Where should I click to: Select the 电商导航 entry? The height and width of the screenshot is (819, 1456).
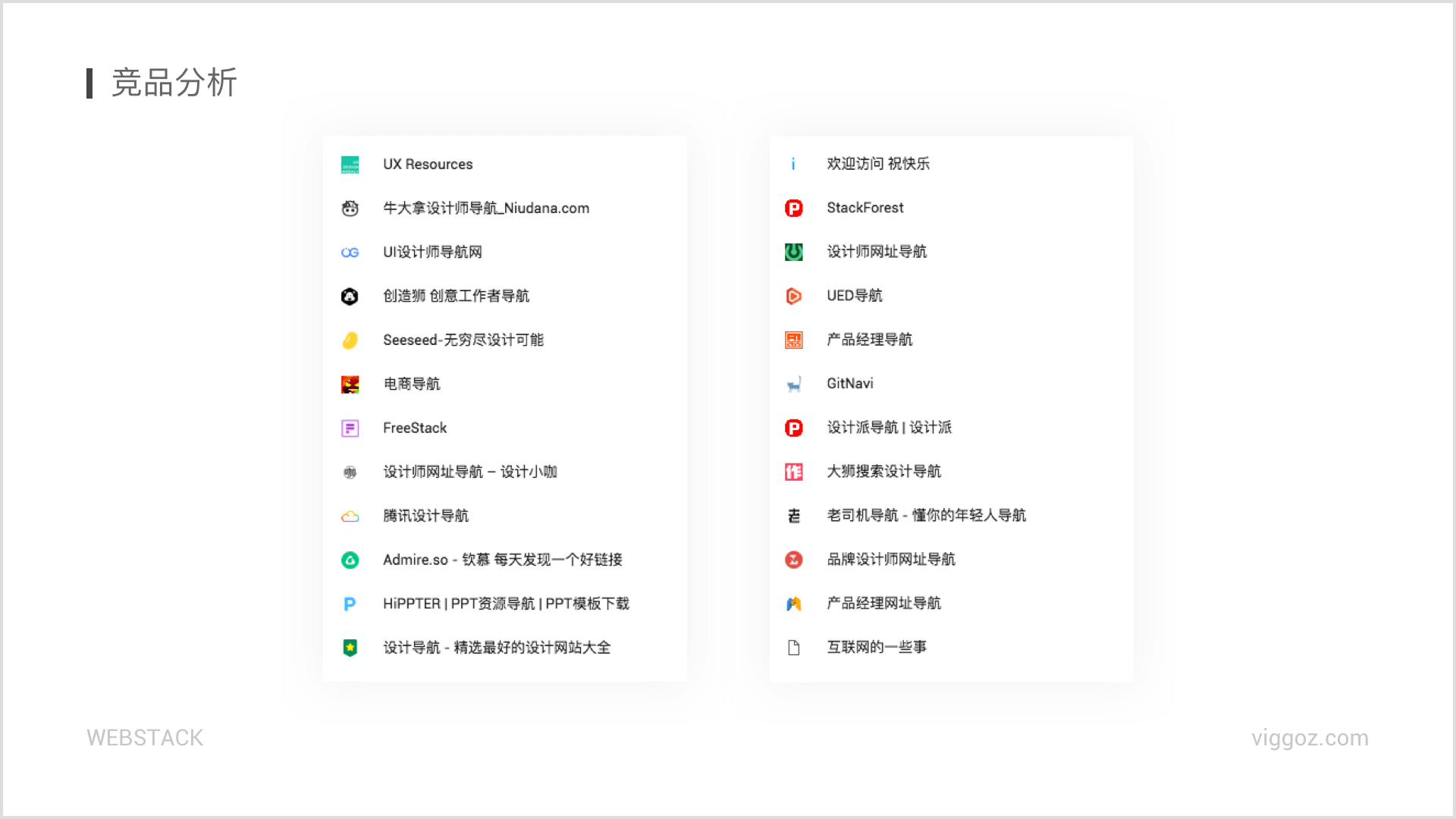412,384
